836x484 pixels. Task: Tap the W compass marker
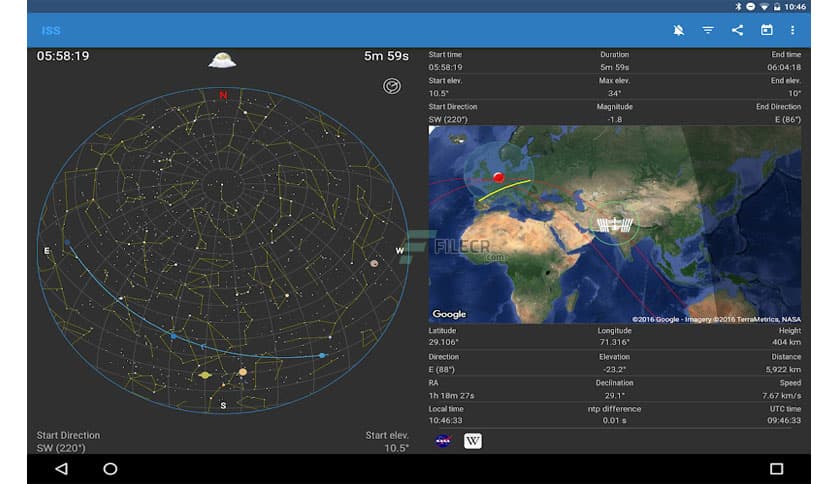click(x=399, y=251)
